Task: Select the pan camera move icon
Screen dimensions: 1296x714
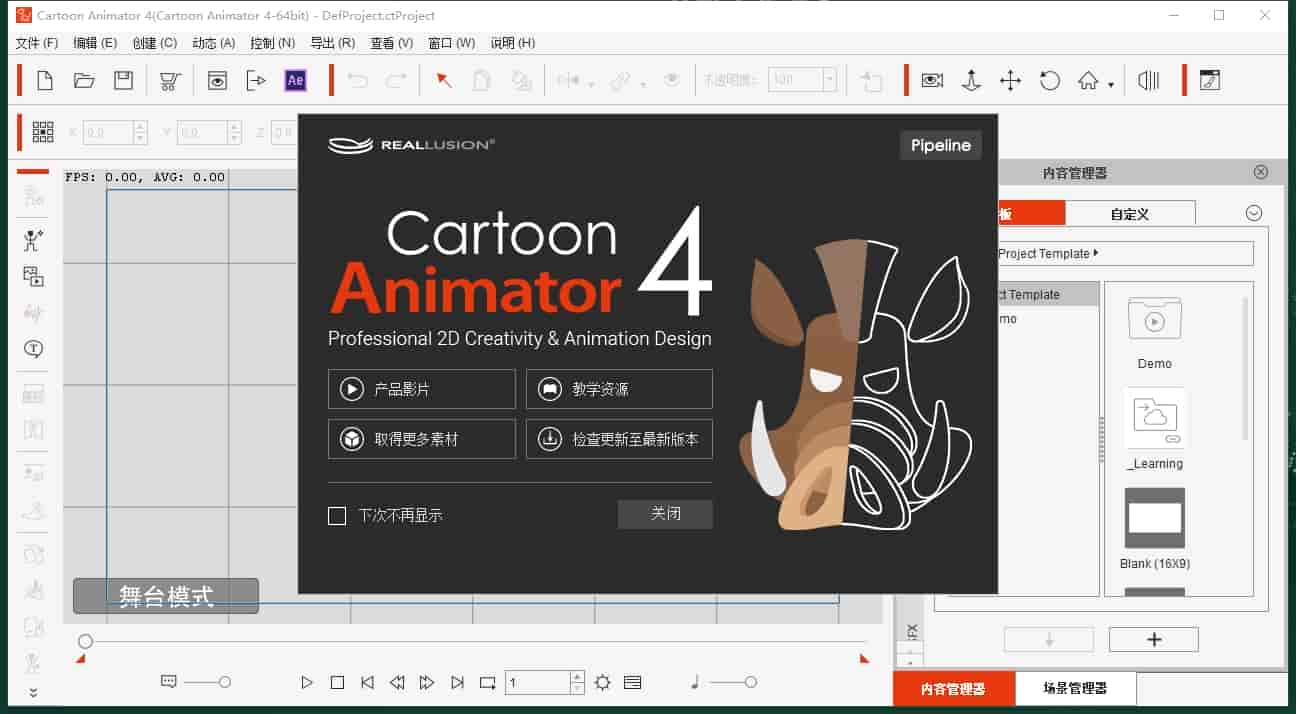Action: (1010, 81)
